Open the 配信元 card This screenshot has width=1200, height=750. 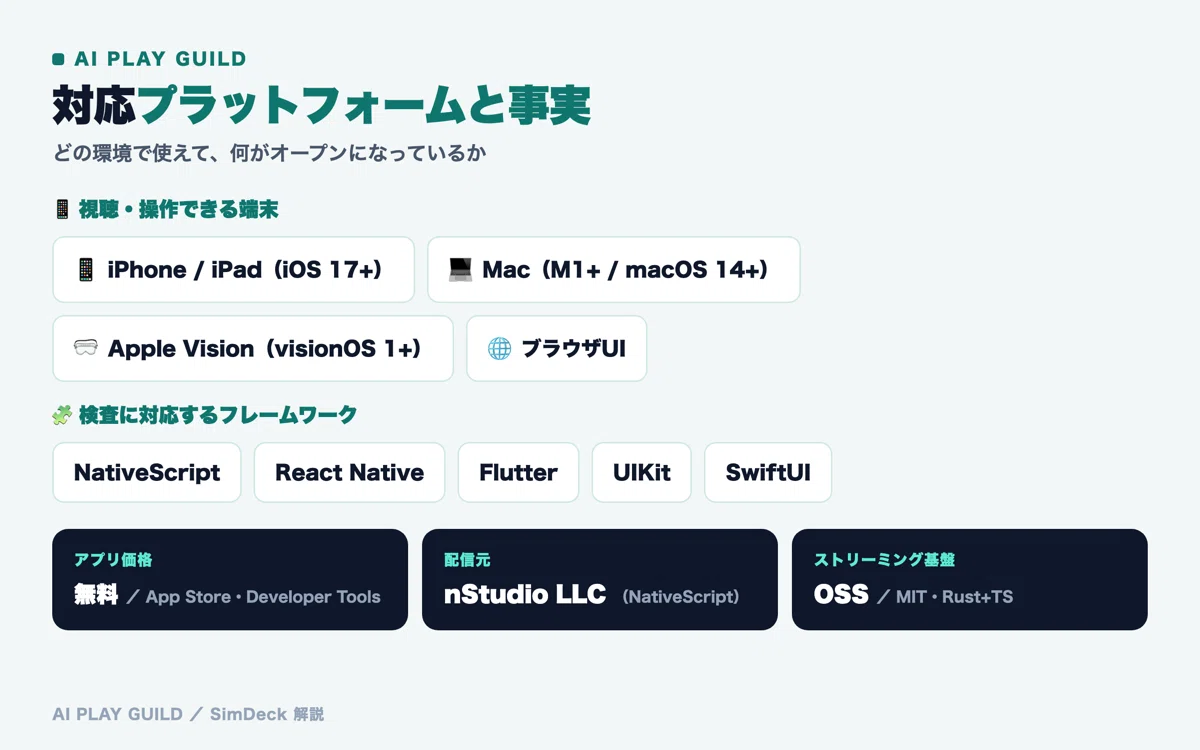pos(600,580)
